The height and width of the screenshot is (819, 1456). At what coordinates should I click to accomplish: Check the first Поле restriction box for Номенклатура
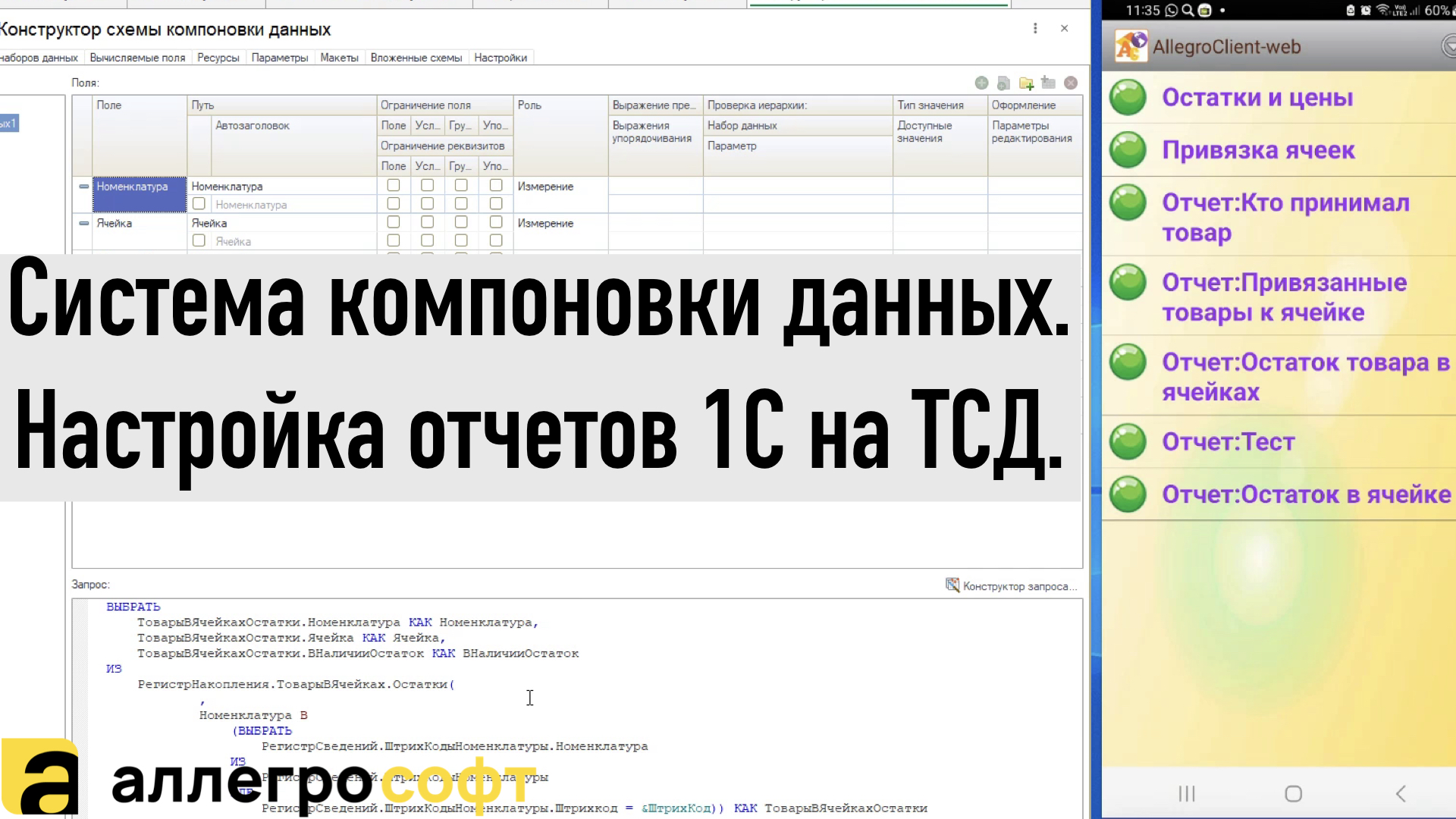point(393,185)
